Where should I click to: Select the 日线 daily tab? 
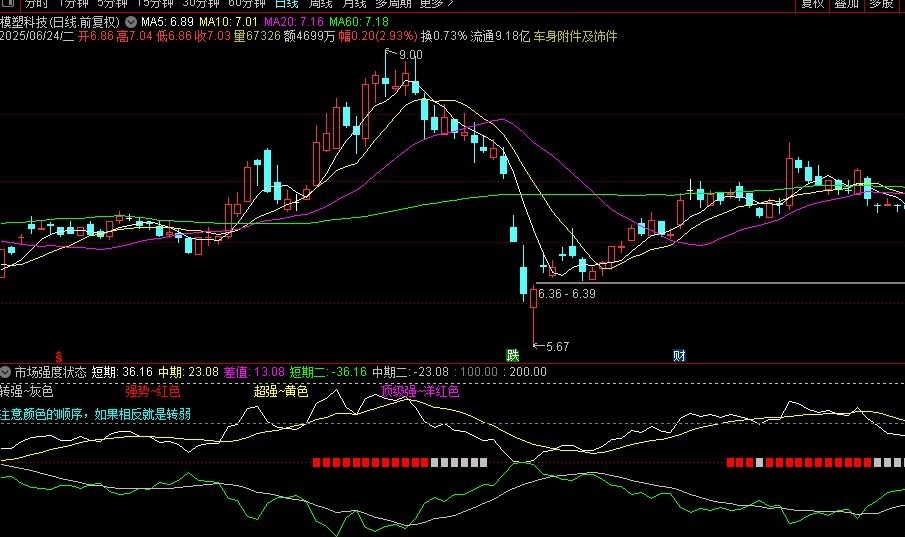click(287, 3)
